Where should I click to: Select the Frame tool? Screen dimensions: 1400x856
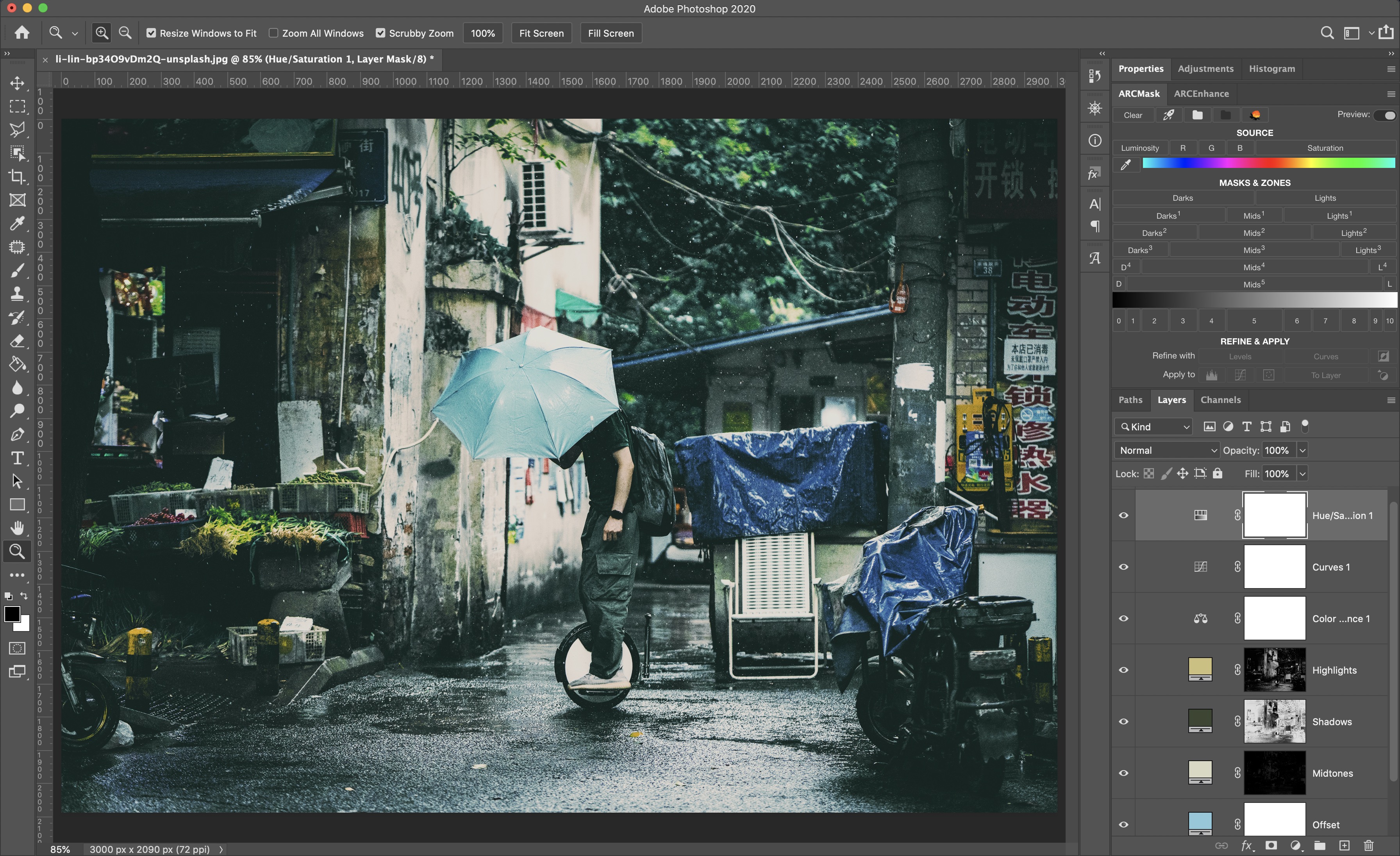tap(17, 200)
